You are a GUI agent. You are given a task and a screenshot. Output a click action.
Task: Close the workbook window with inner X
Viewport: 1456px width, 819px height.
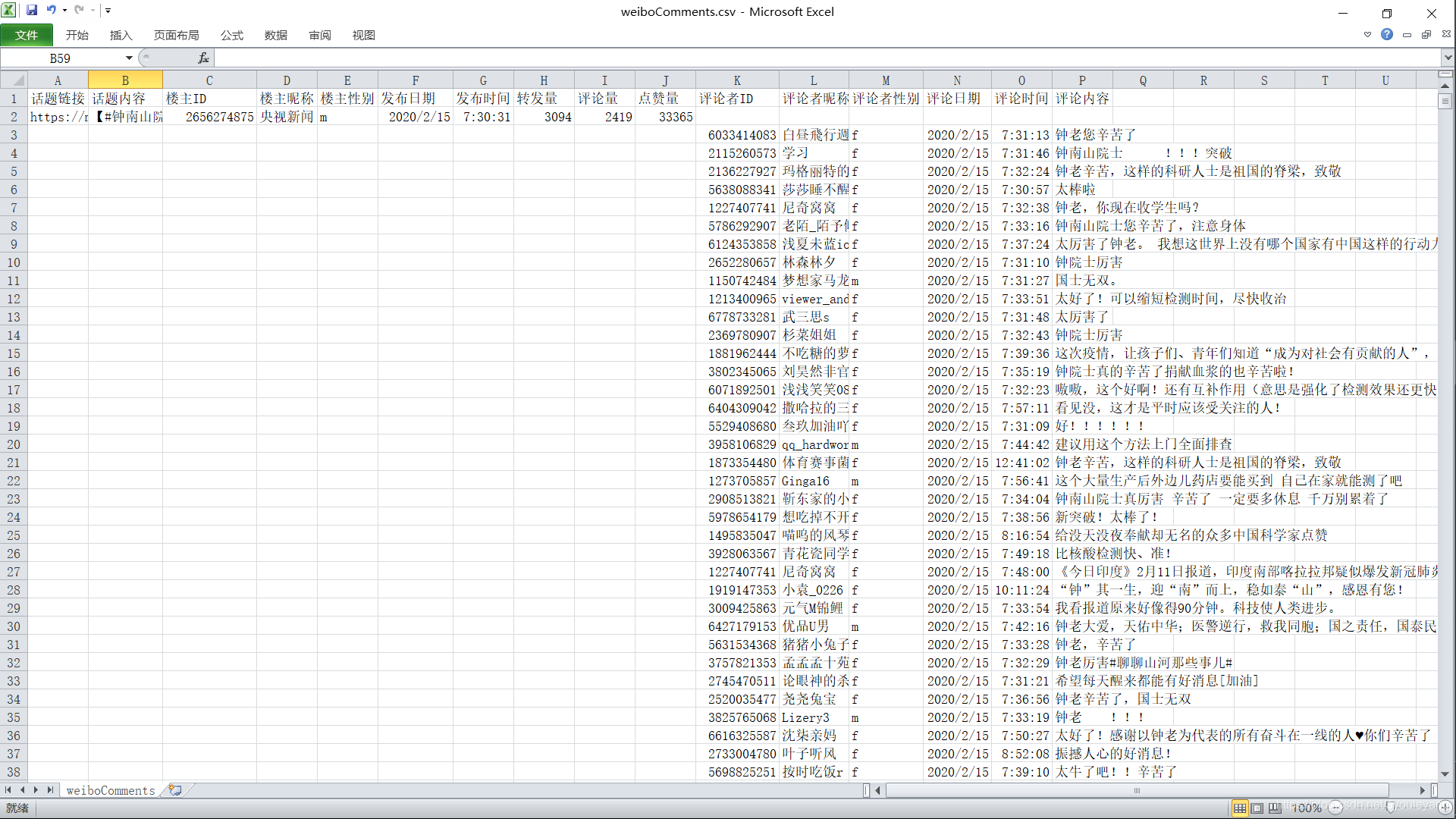(x=1446, y=34)
